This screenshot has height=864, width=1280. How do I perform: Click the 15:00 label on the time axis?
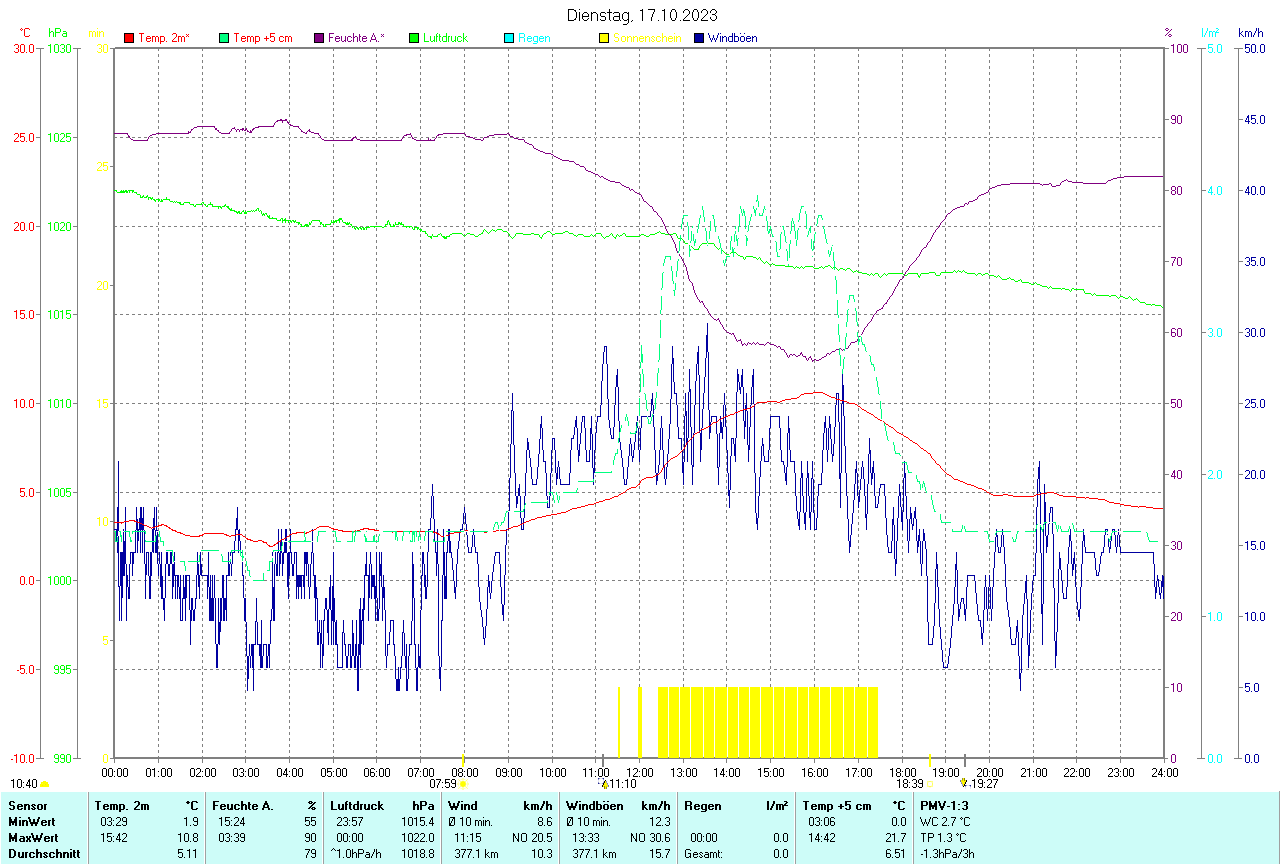click(x=770, y=772)
